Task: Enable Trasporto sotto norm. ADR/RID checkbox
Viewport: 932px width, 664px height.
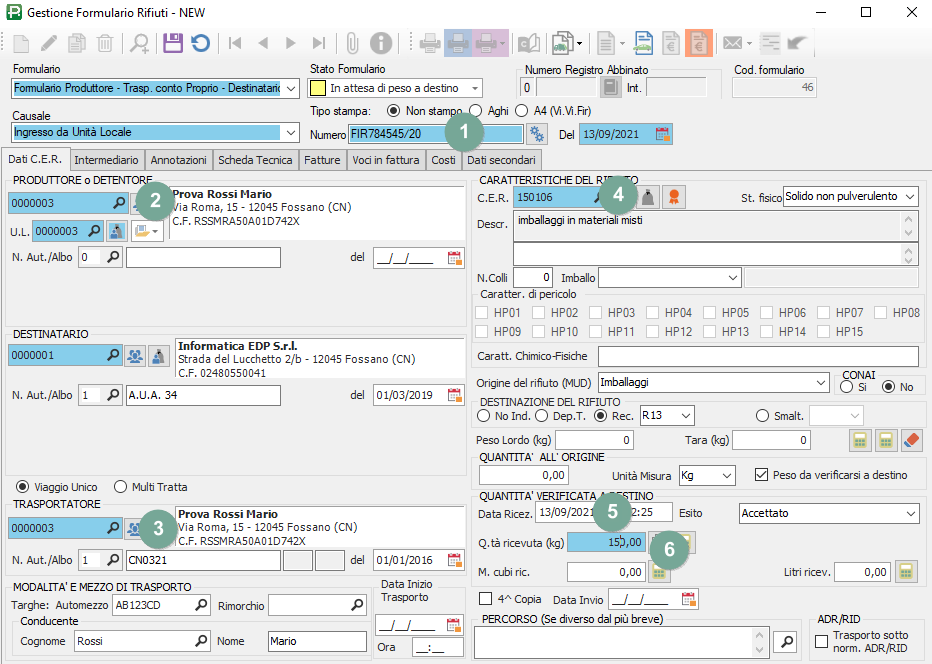Action: (x=822, y=641)
